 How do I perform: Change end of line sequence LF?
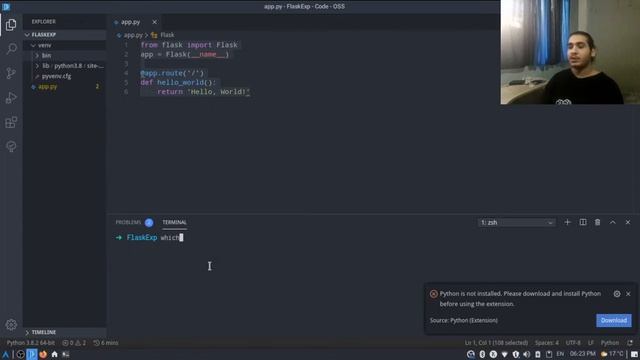tap(591, 343)
